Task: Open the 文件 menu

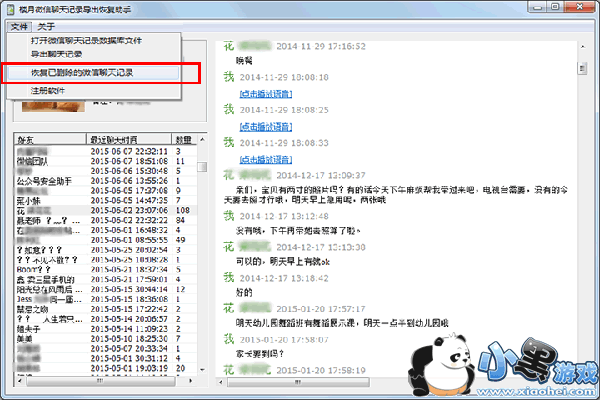Action: (19, 27)
